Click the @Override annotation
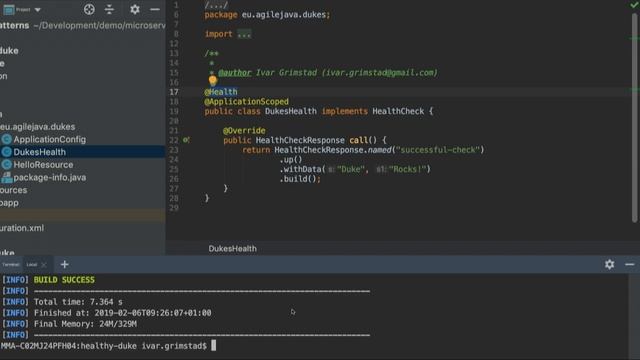The width and height of the screenshot is (640, 360). coord(244,131)
